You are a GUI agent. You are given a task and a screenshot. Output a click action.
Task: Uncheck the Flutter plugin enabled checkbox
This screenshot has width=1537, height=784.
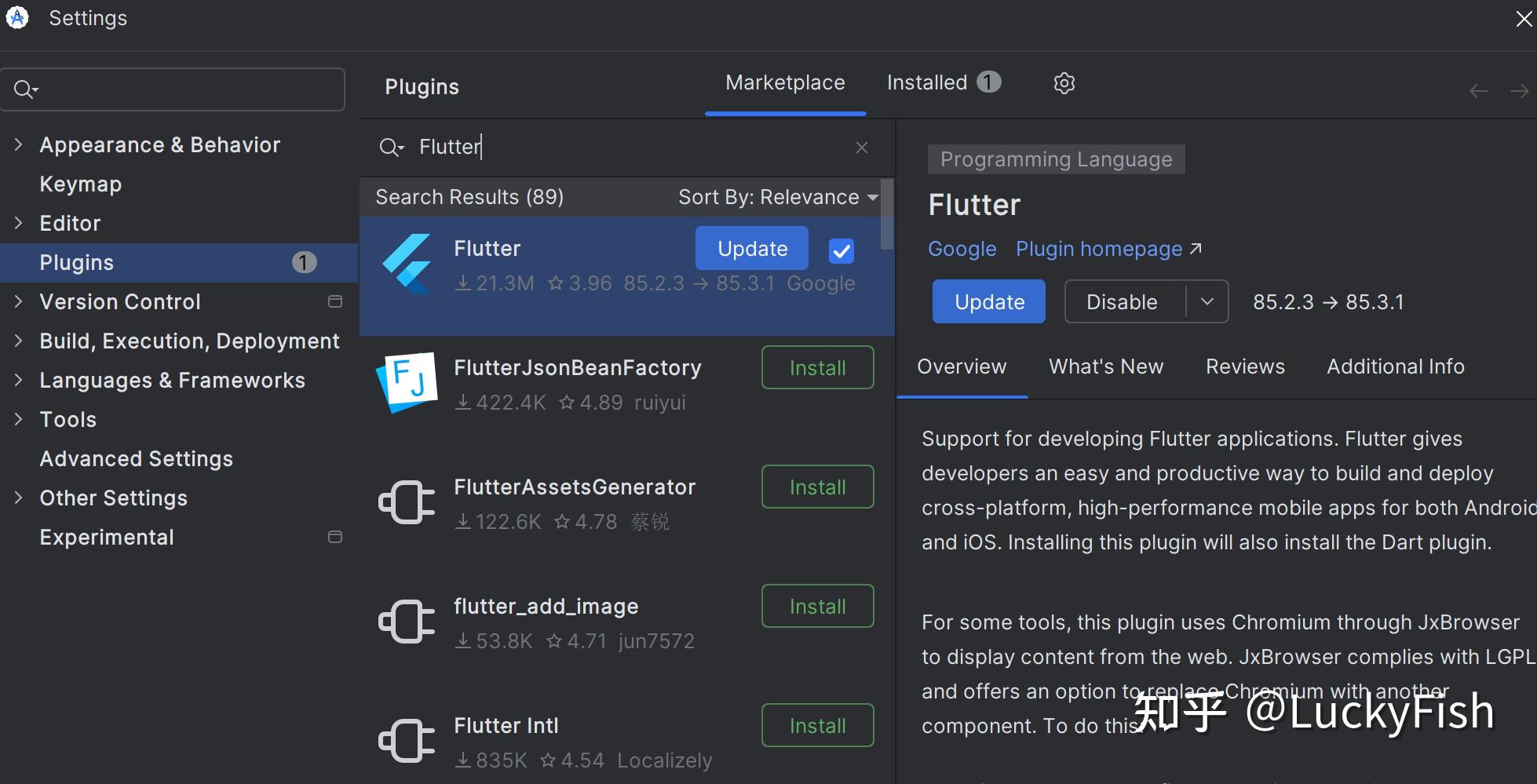coord(841,251)
